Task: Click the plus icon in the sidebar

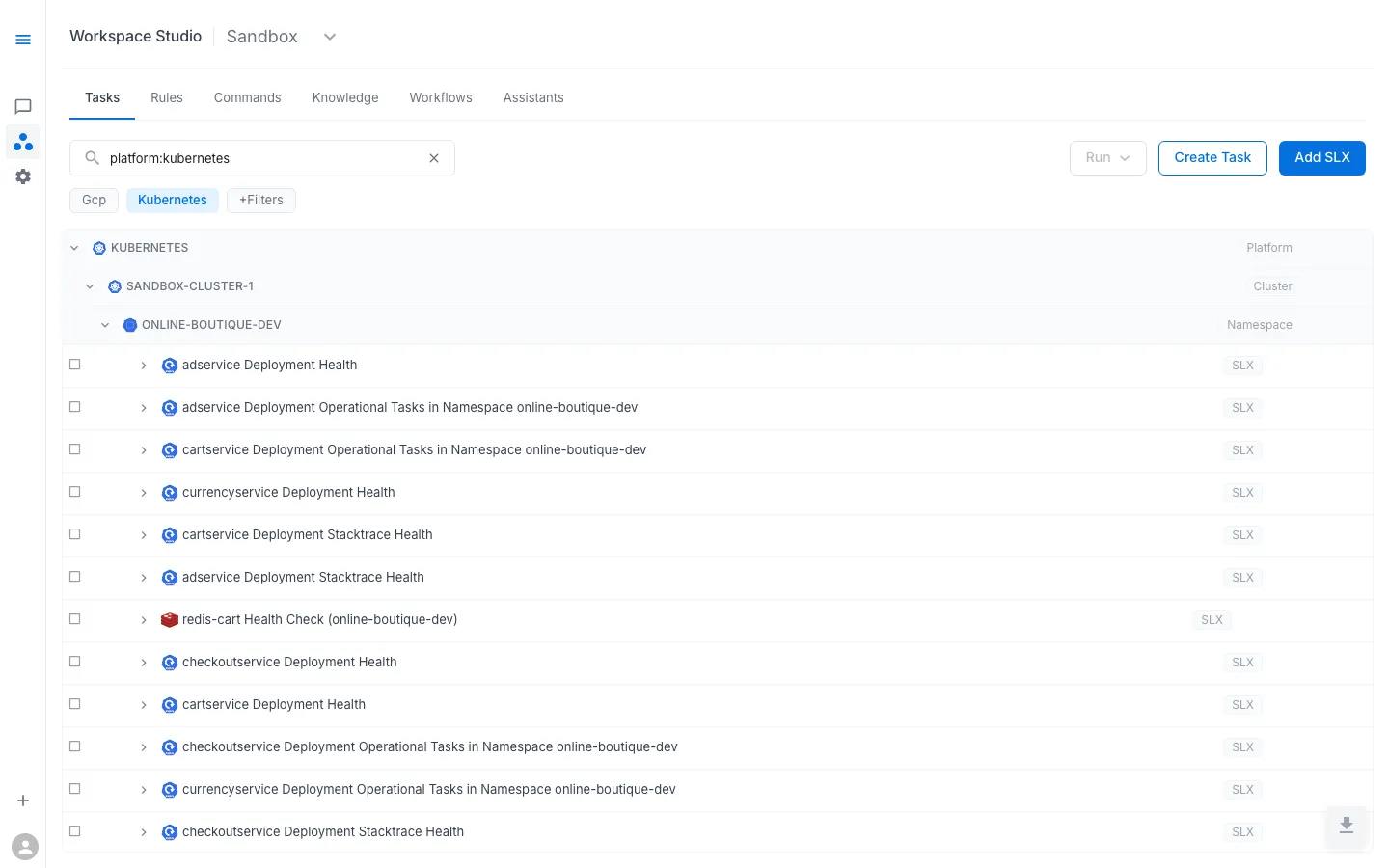Action: 23,800
